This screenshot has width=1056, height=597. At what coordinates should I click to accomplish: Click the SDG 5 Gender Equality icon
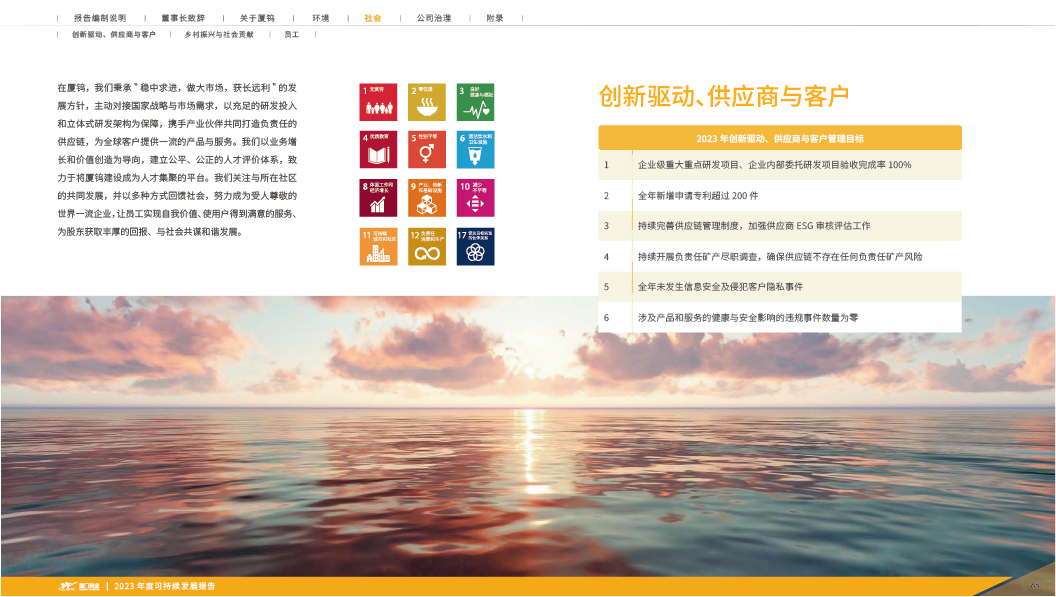coord(427,150)
